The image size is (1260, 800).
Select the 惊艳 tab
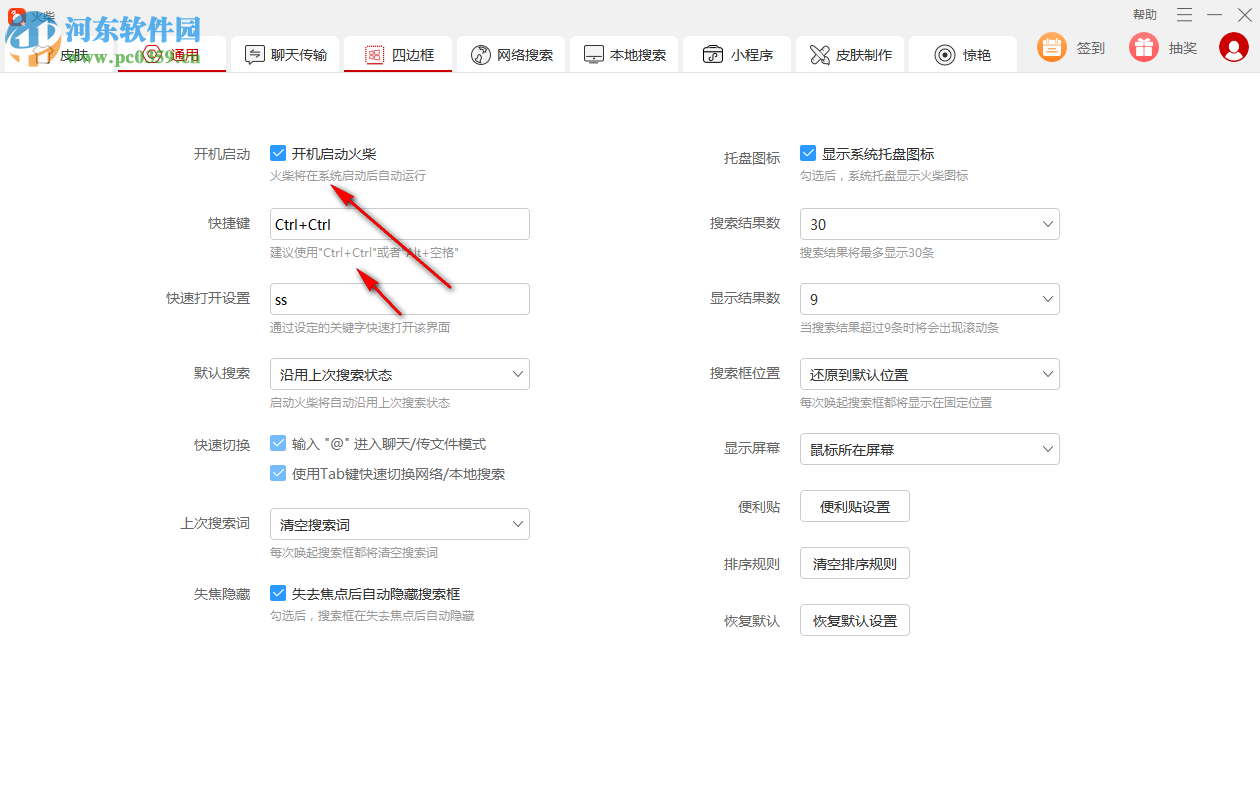click(962, 55)
